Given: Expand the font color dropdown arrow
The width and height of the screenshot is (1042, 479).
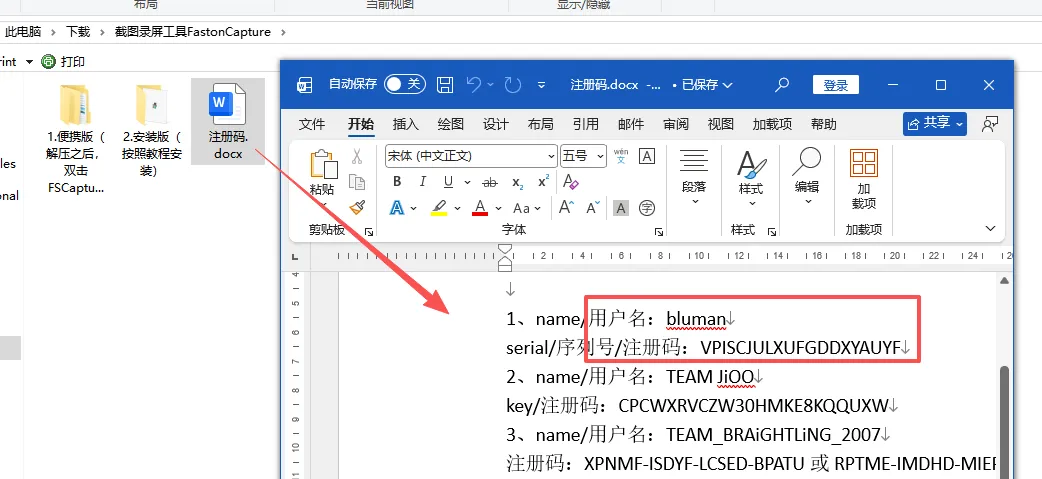Looking at the screenshot, I should (x=498, y=209).
